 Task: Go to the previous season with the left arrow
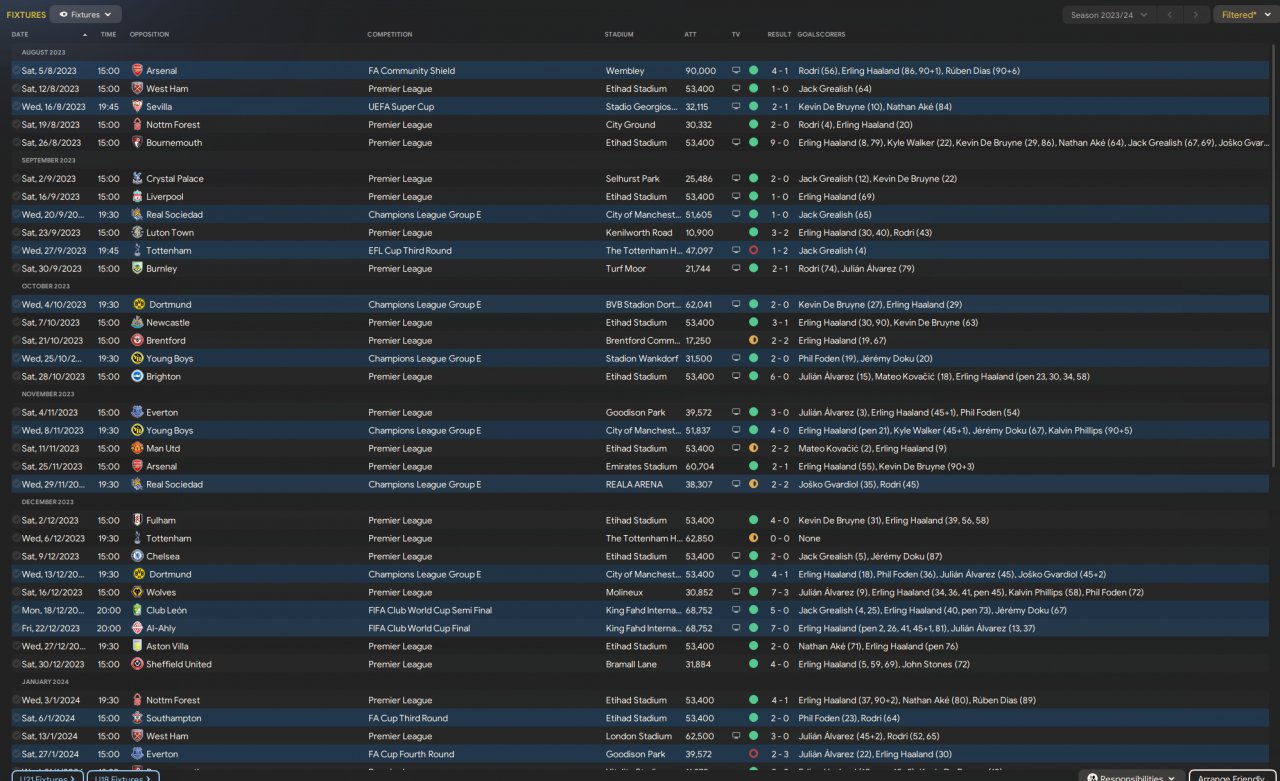click(x=1169, y=15)
